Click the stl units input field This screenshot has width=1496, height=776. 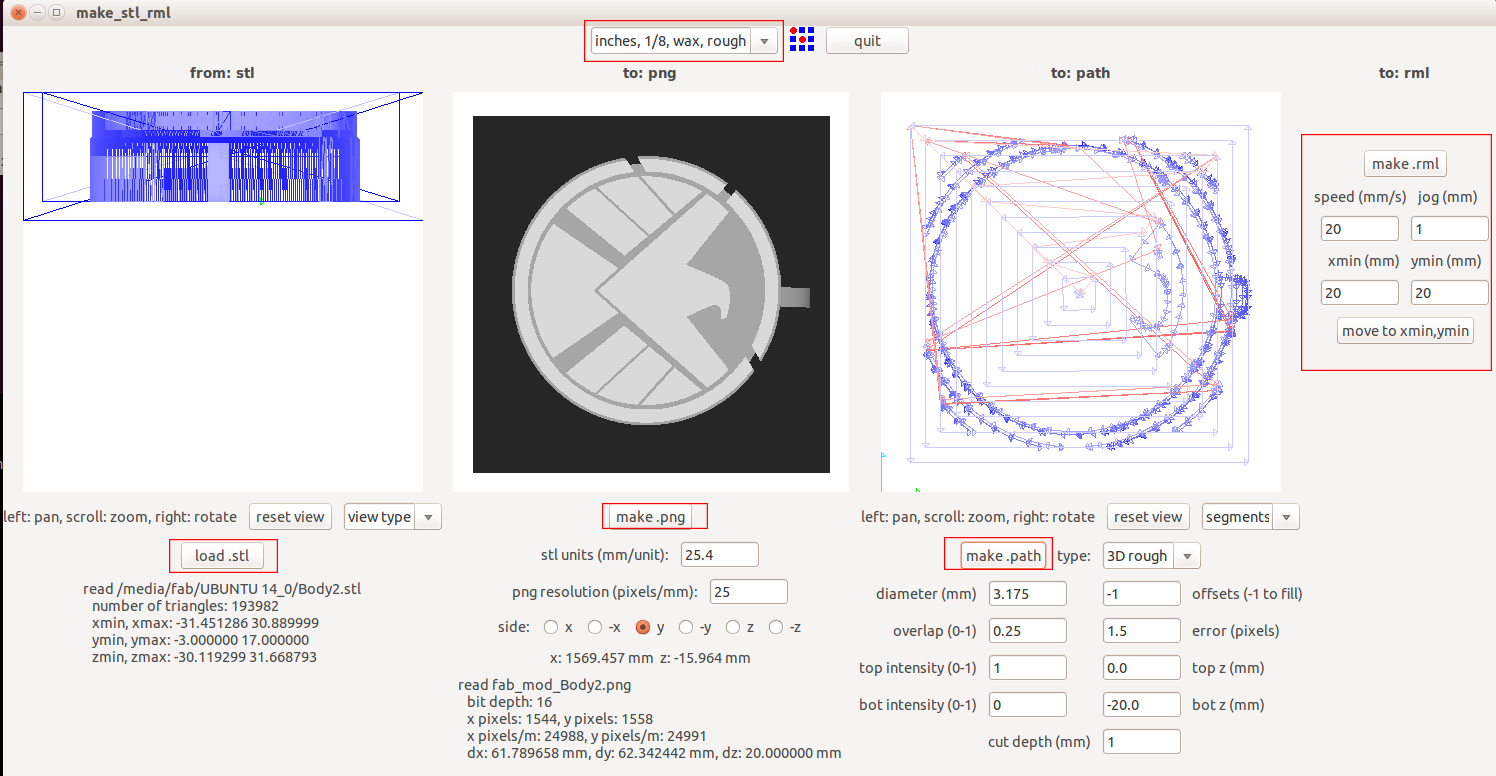click(x=720, y=555)
